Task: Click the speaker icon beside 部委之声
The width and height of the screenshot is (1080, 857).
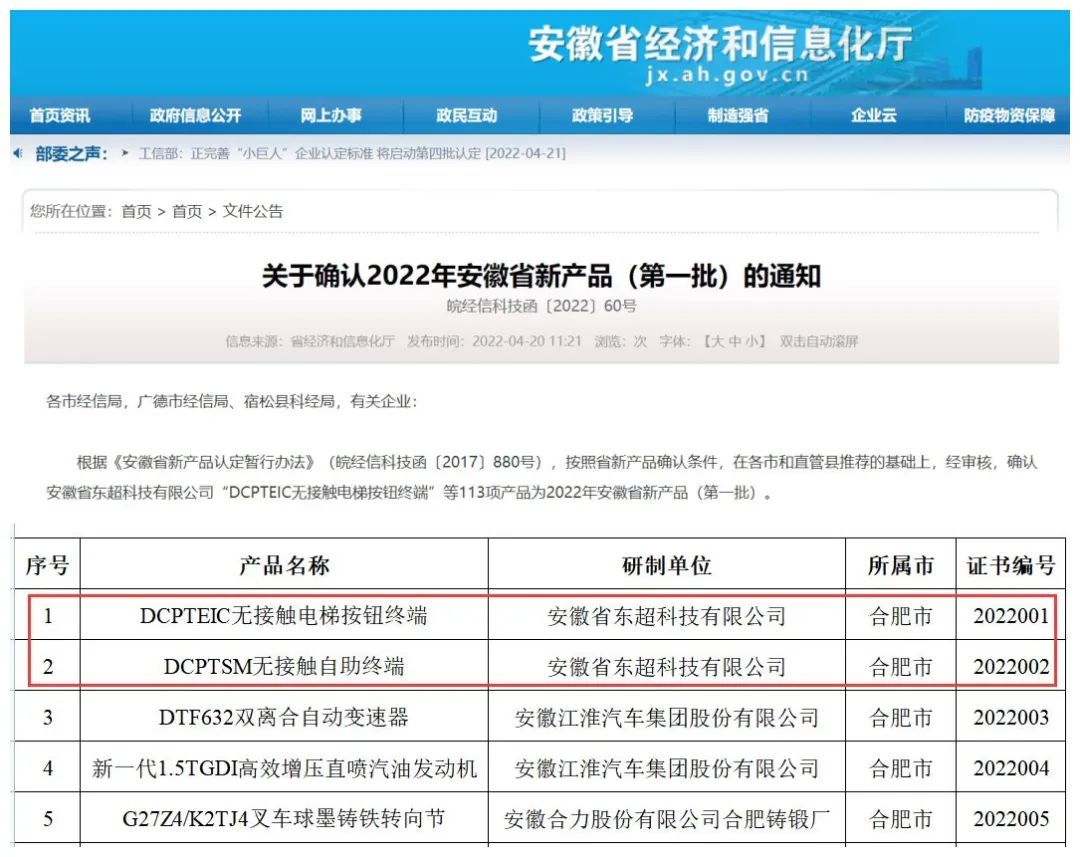Action: coord(19,153)
